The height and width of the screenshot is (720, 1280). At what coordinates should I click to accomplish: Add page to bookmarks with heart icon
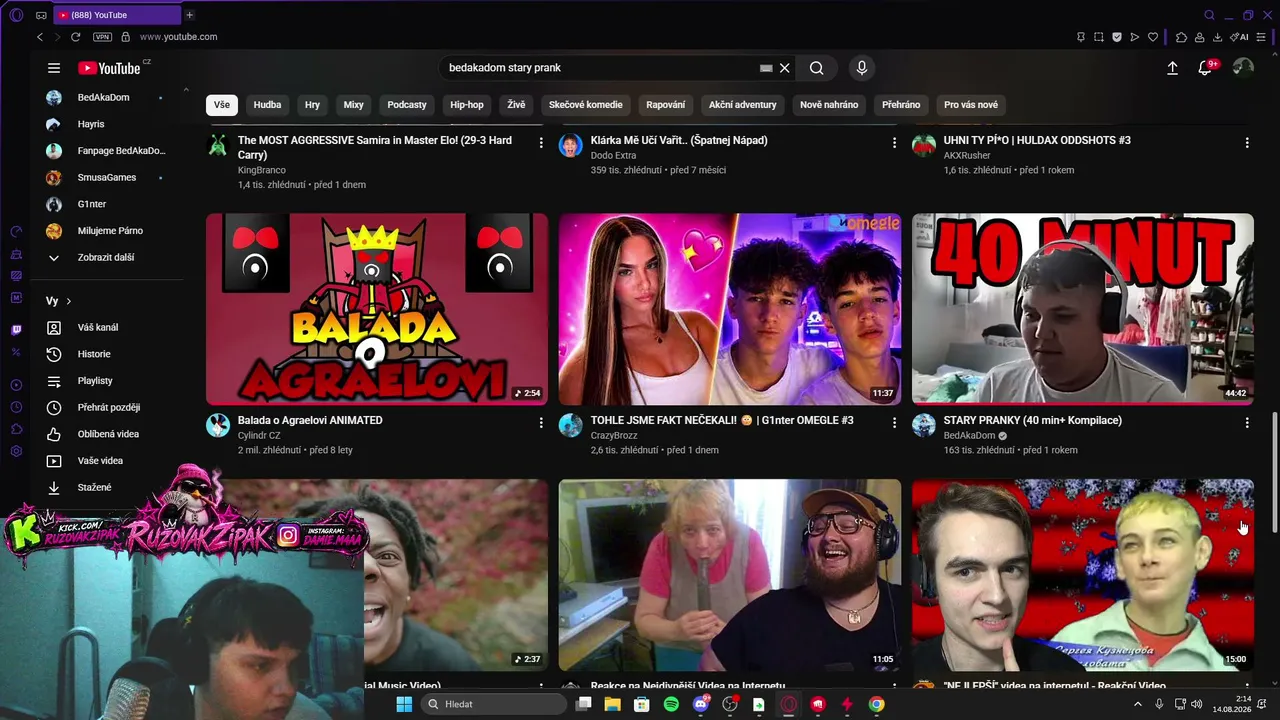coord(1153,37)
